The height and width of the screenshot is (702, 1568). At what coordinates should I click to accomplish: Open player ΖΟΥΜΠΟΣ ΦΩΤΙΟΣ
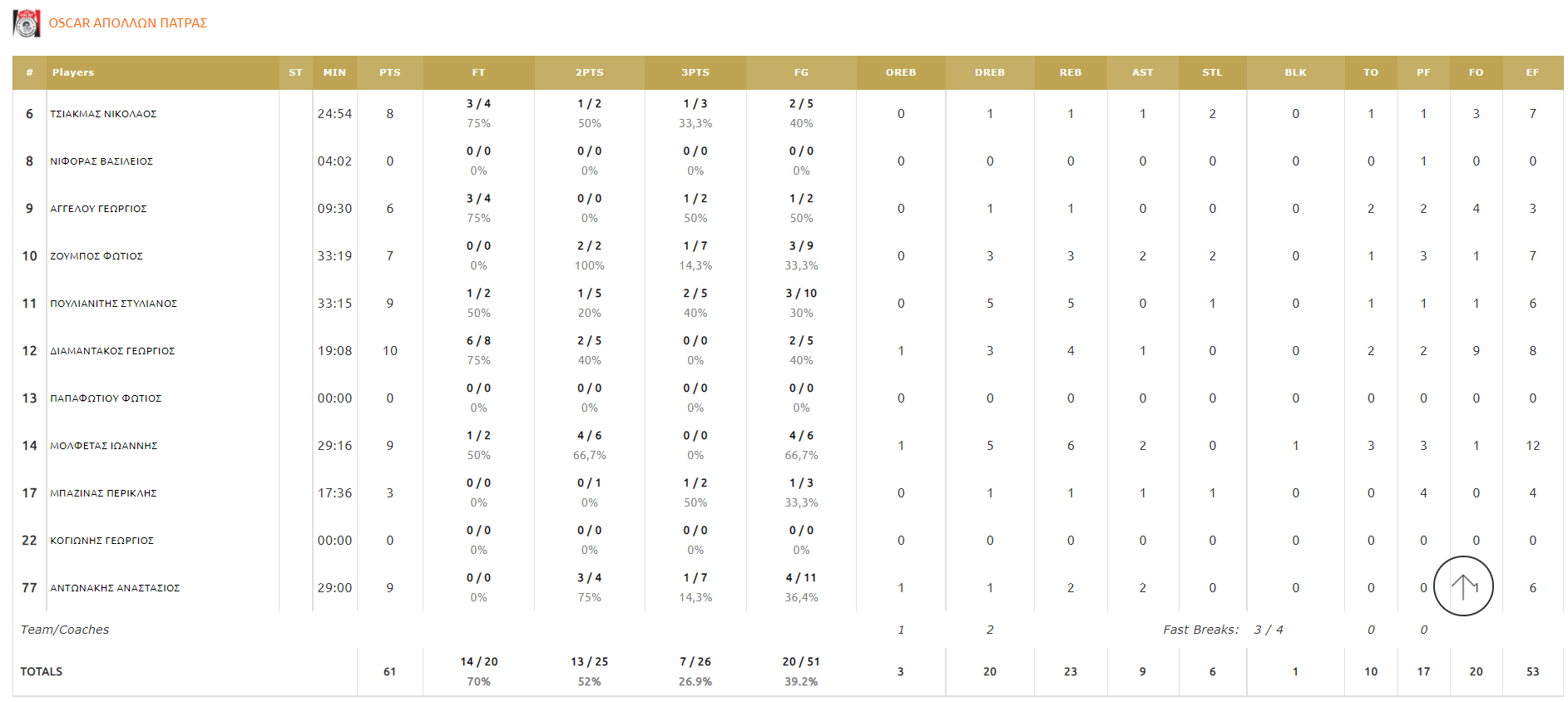(x=96, y=256)
